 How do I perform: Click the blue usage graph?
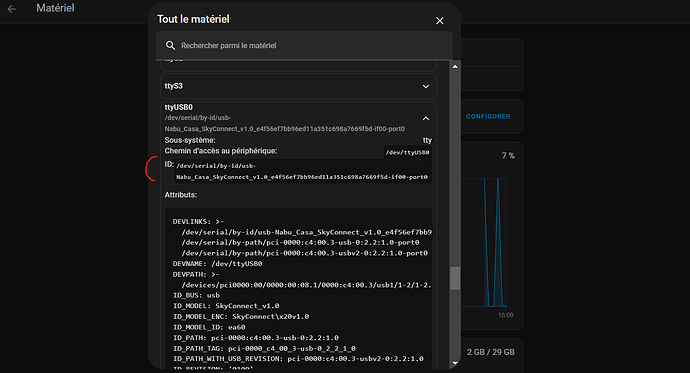(495, 242)
